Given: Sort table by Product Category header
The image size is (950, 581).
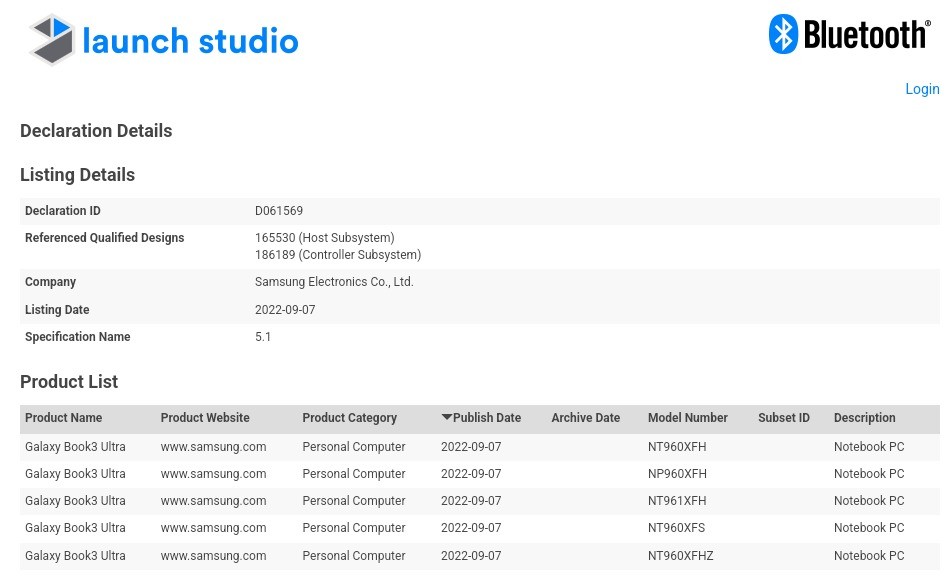Looking at the screenshot, I should click(349, 418).
